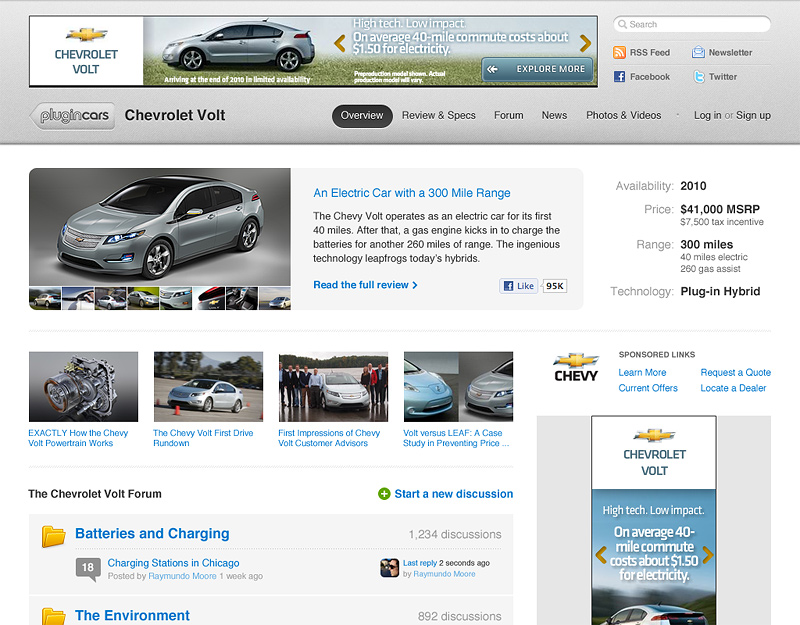The width and height of the screenshot is (800, 625).
Task: Click the Log in link
Action: pyautogui.click(x=707, y=115)
